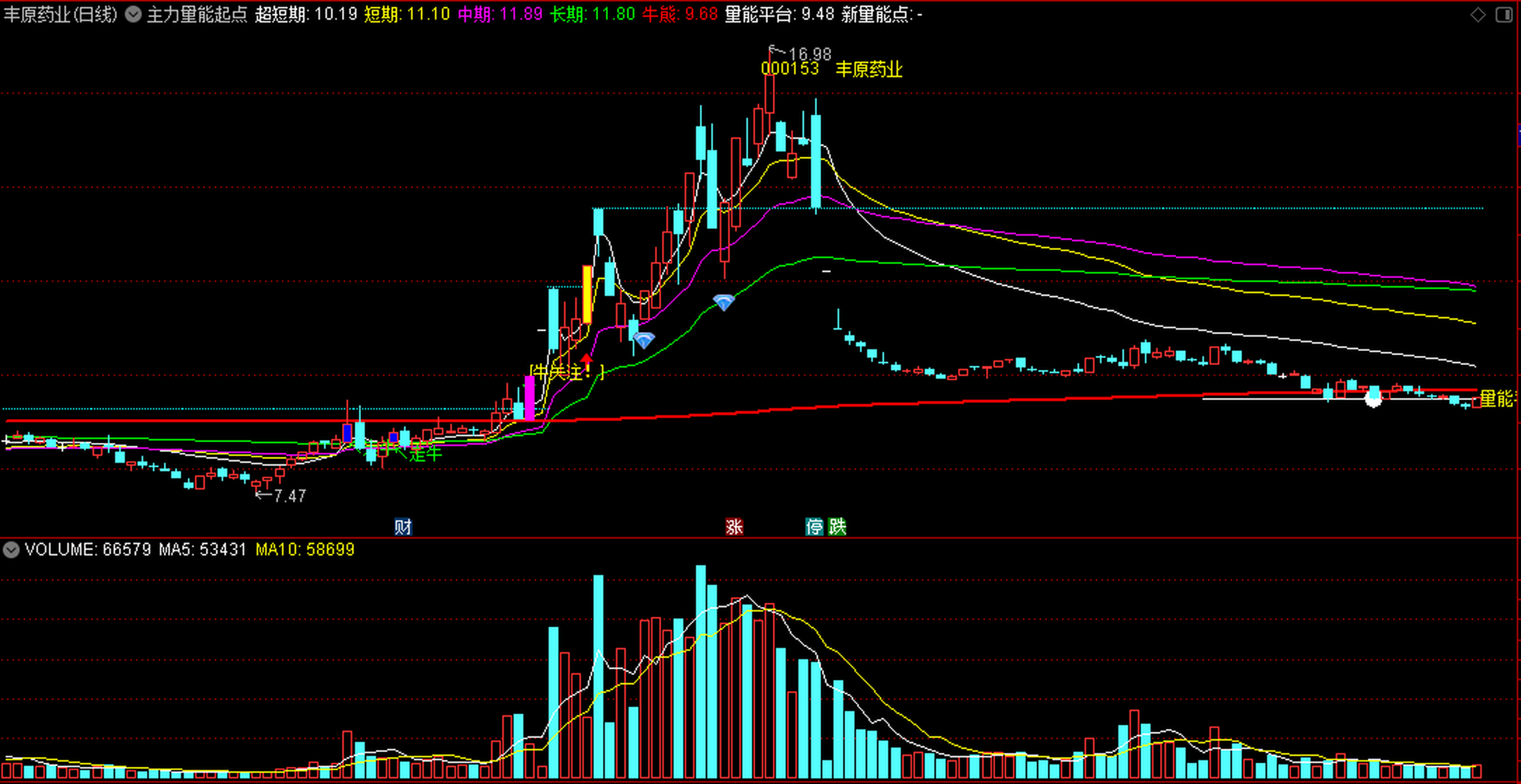
Task: Click the VOLUME indicator label
Action: [60, 549]
